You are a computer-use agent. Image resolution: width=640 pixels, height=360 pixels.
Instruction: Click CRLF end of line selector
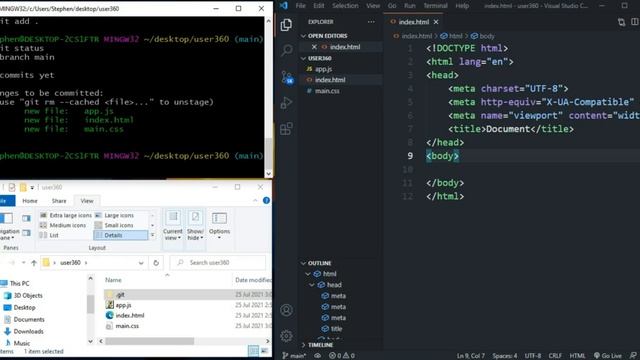pyautogui.click(x=555, y=356)
